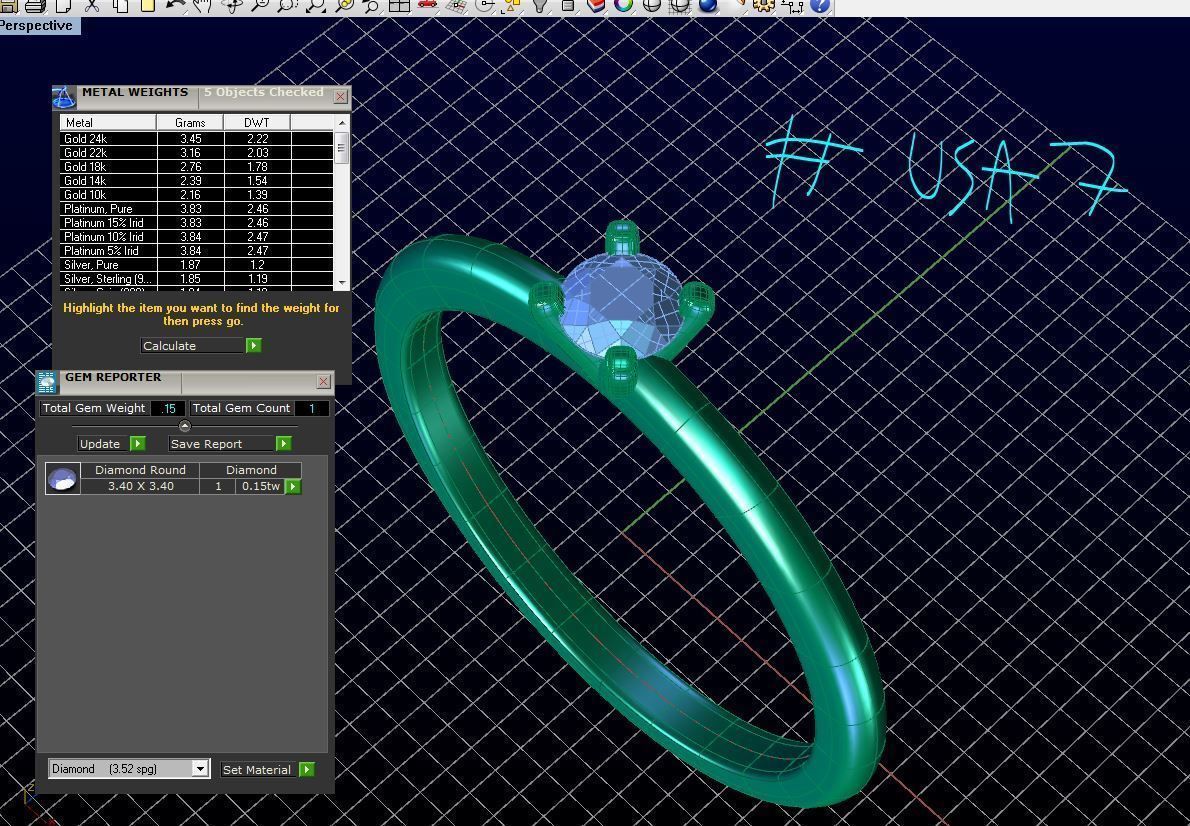
Task: Select the Zoom selected tool
Action: 344,5
